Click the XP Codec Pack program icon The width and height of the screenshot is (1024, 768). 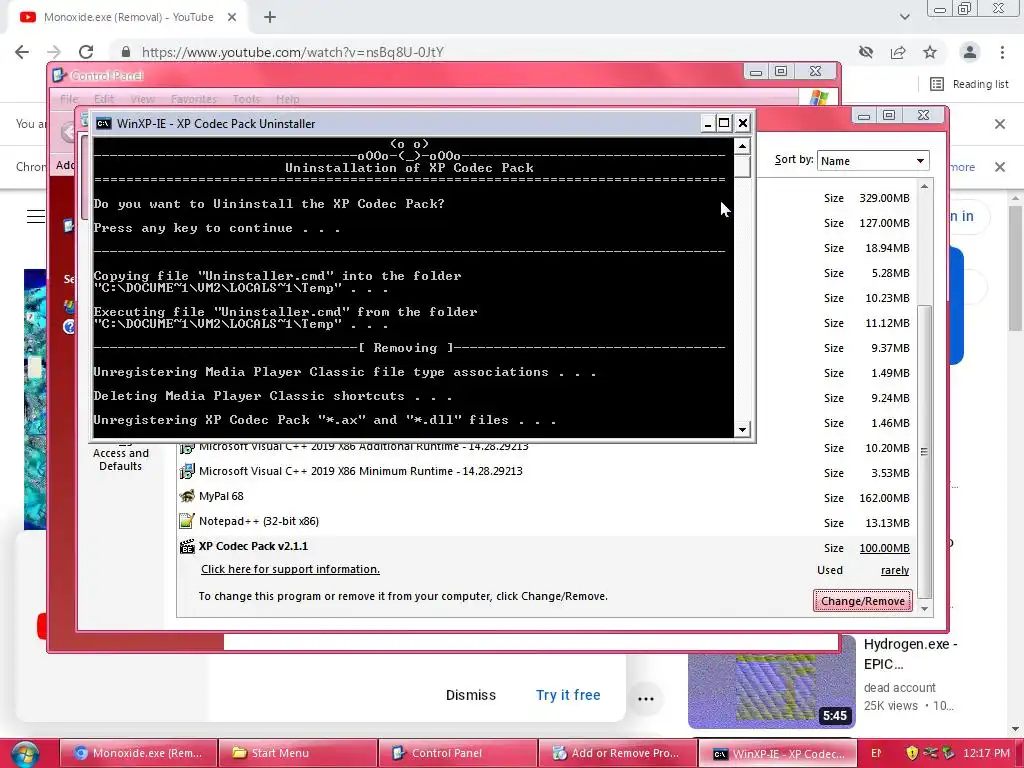pyautogui.click(x=187, y=547)
